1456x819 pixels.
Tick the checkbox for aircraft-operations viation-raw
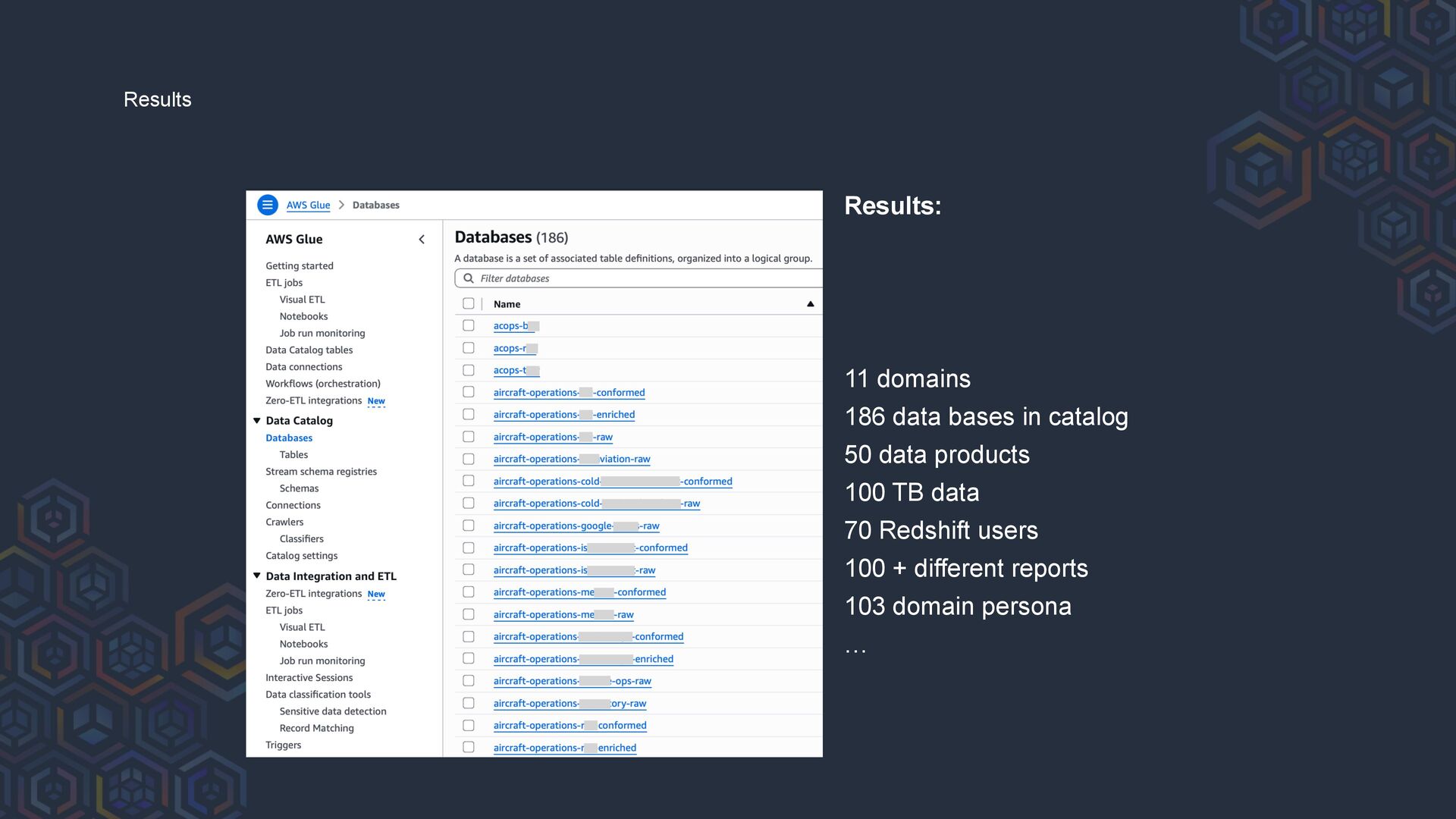[469, 459]
